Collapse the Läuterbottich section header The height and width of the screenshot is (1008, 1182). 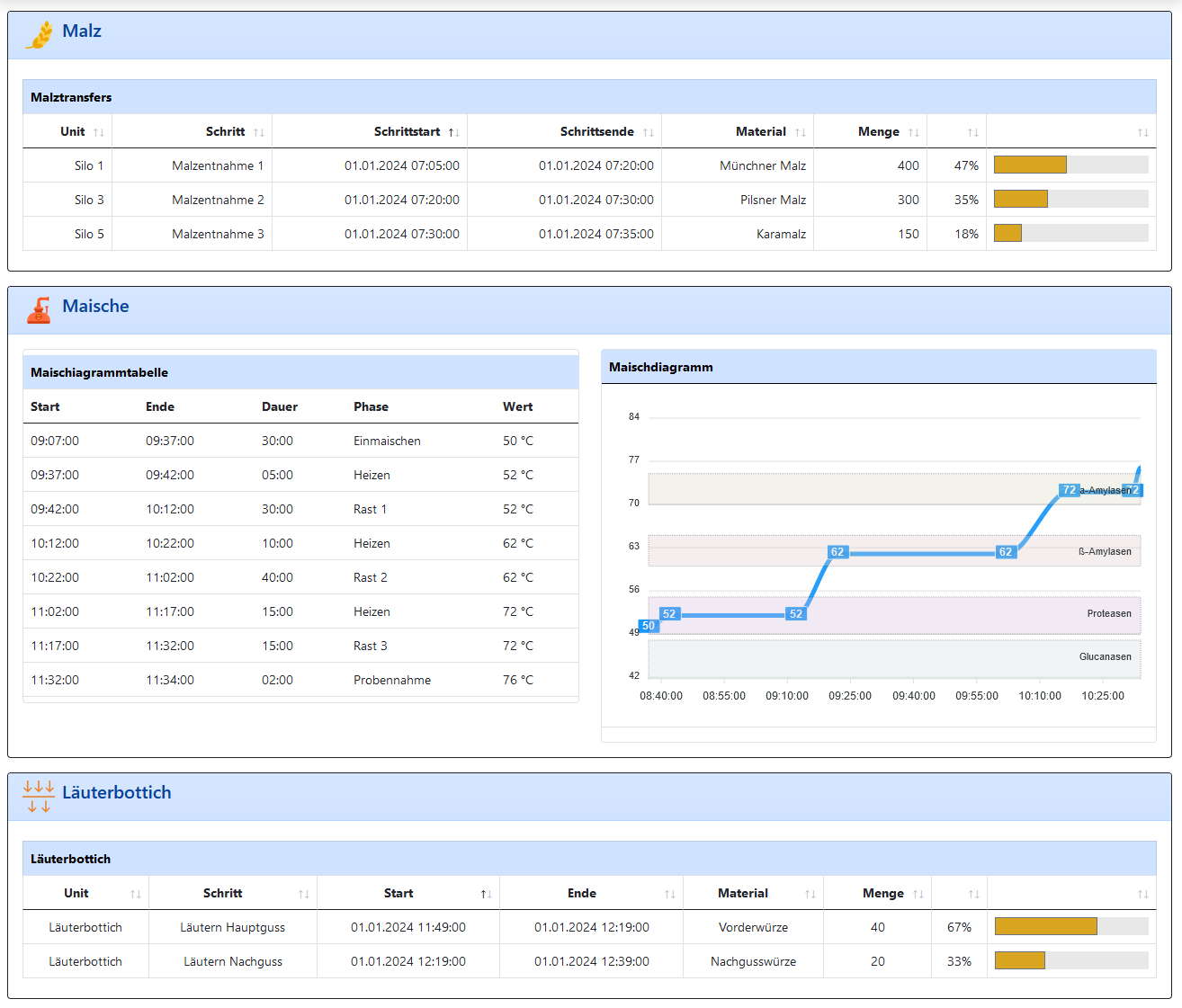[589, 797]
